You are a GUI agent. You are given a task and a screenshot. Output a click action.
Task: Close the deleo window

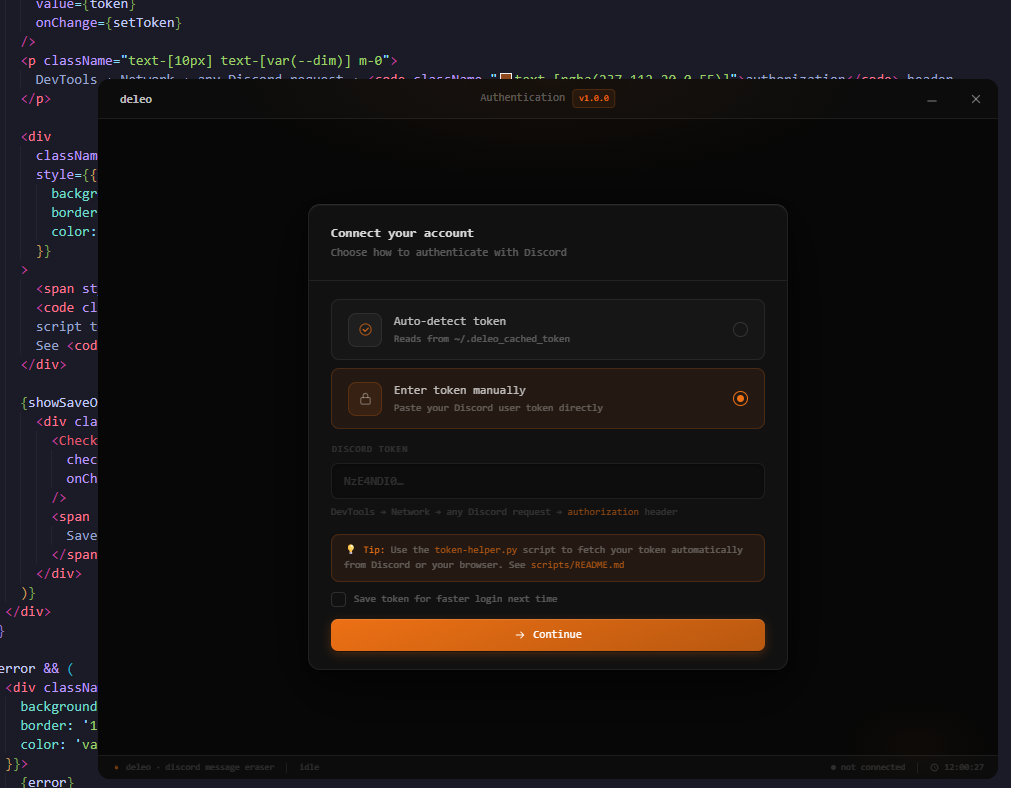pos(976,99)
